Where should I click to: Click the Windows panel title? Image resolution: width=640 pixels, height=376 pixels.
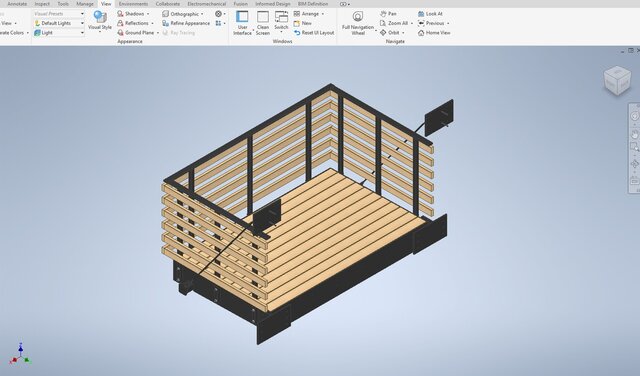282,41
